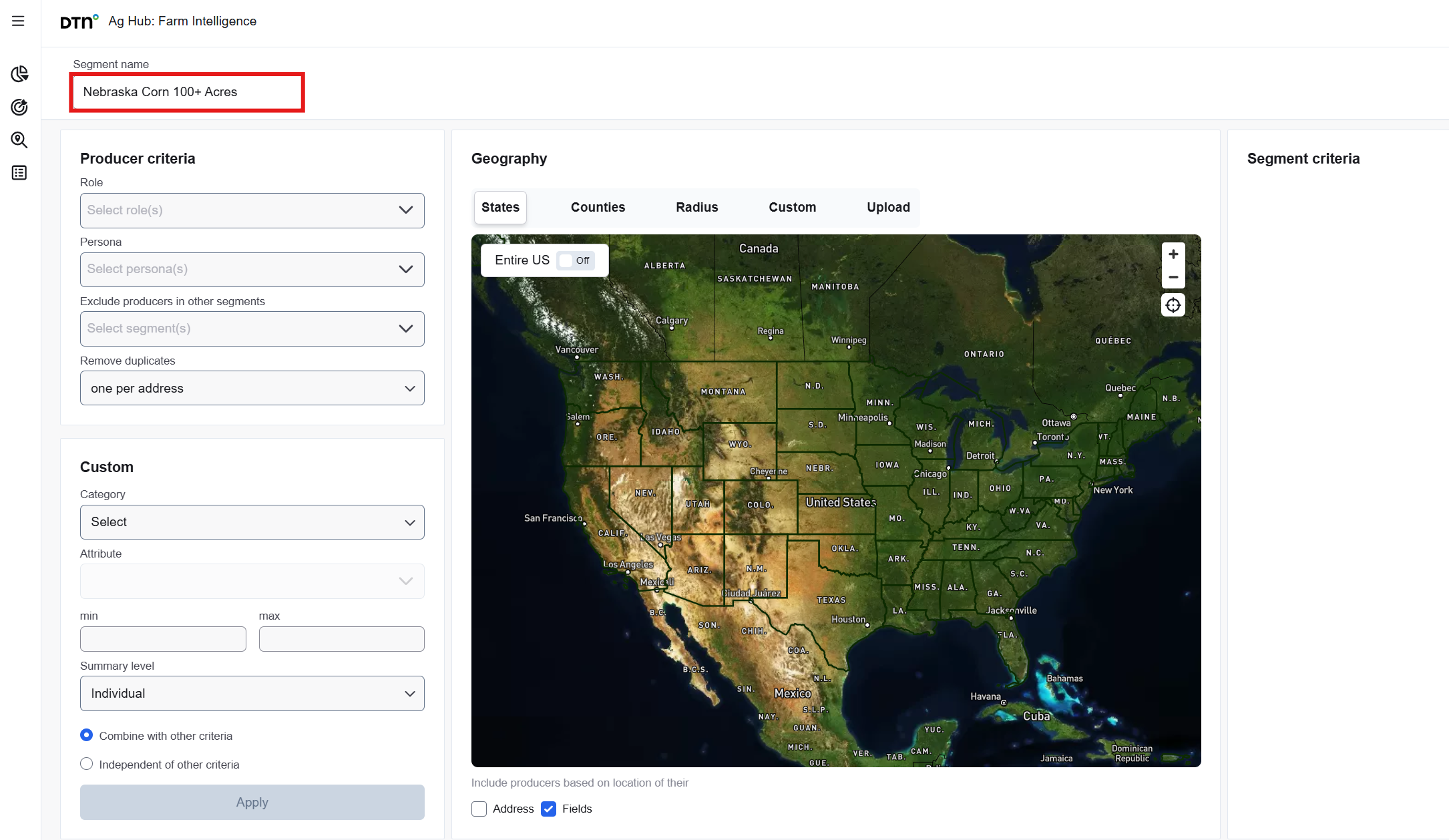Click the Apply button

click(252, 802)
